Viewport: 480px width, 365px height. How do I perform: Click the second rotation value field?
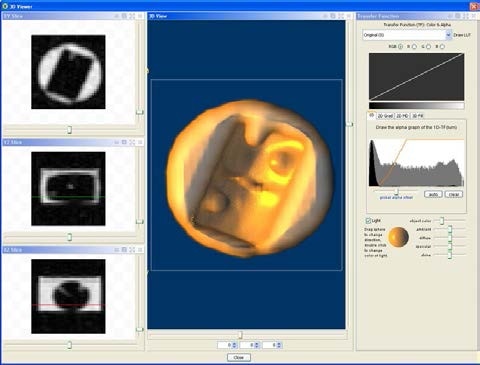click(247, 345)
